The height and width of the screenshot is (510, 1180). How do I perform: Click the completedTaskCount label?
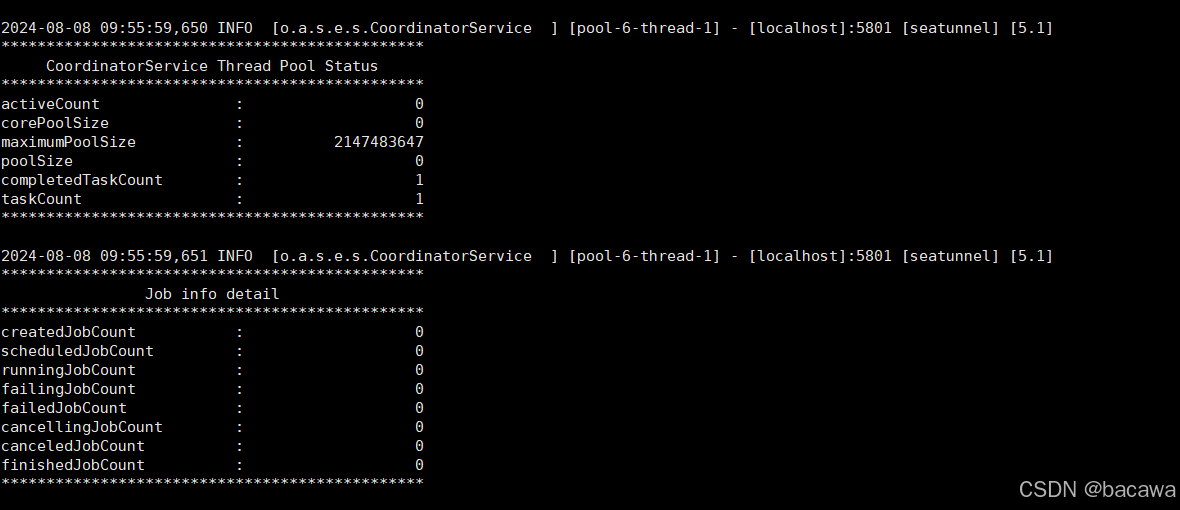[82, 181]
